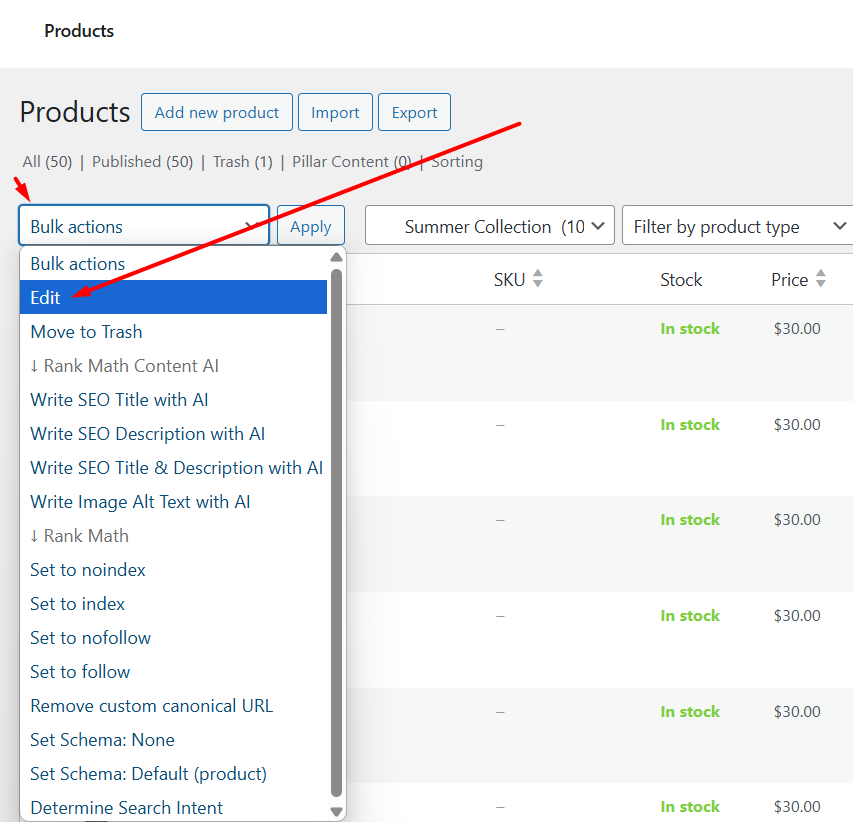
Task: Select Determine Search Intent option
Action: tap(127, 808)
